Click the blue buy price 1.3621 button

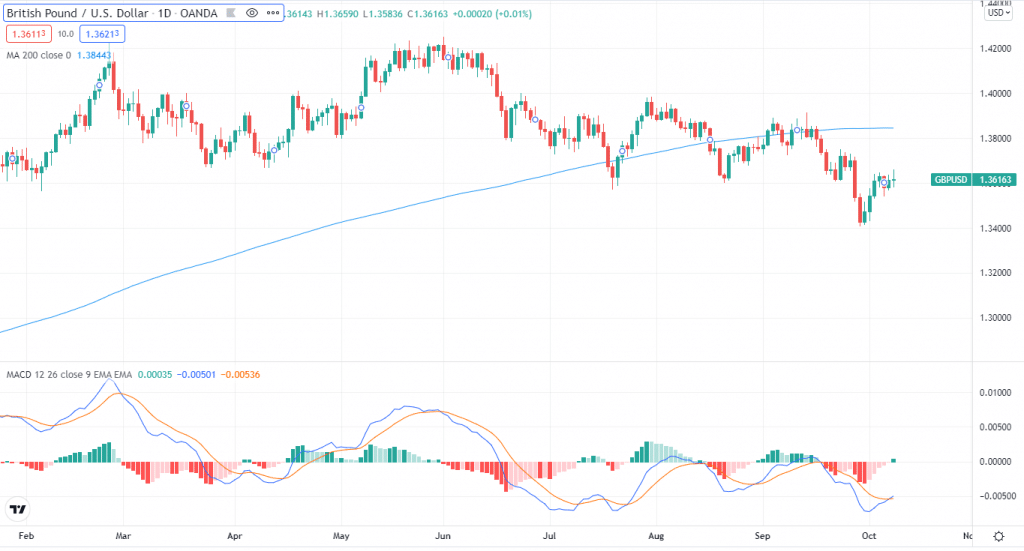(x=103, y=34)
